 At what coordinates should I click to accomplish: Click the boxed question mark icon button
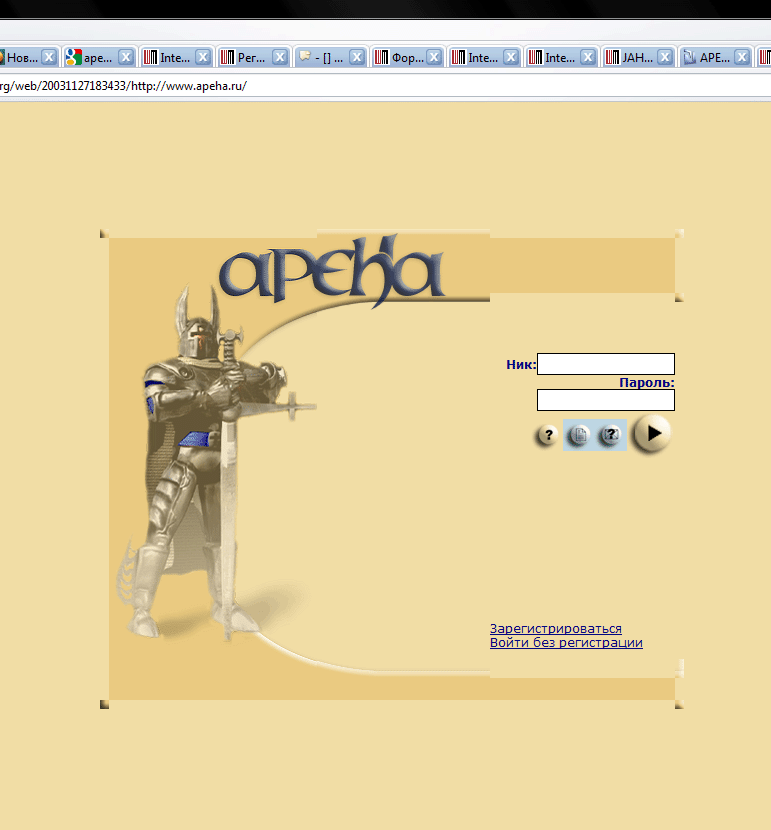pyautogui.click(x=610, y=435)
